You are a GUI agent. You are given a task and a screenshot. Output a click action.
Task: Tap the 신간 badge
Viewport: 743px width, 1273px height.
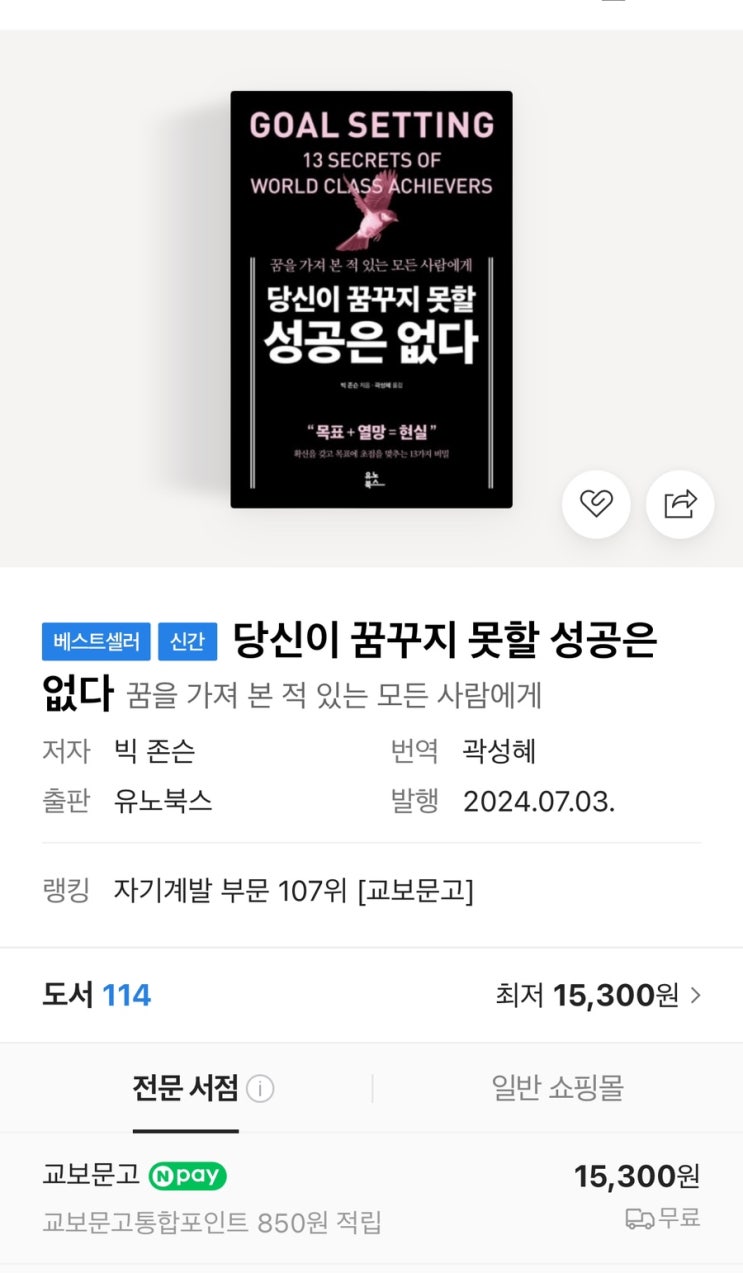click(x=188, y=642)
